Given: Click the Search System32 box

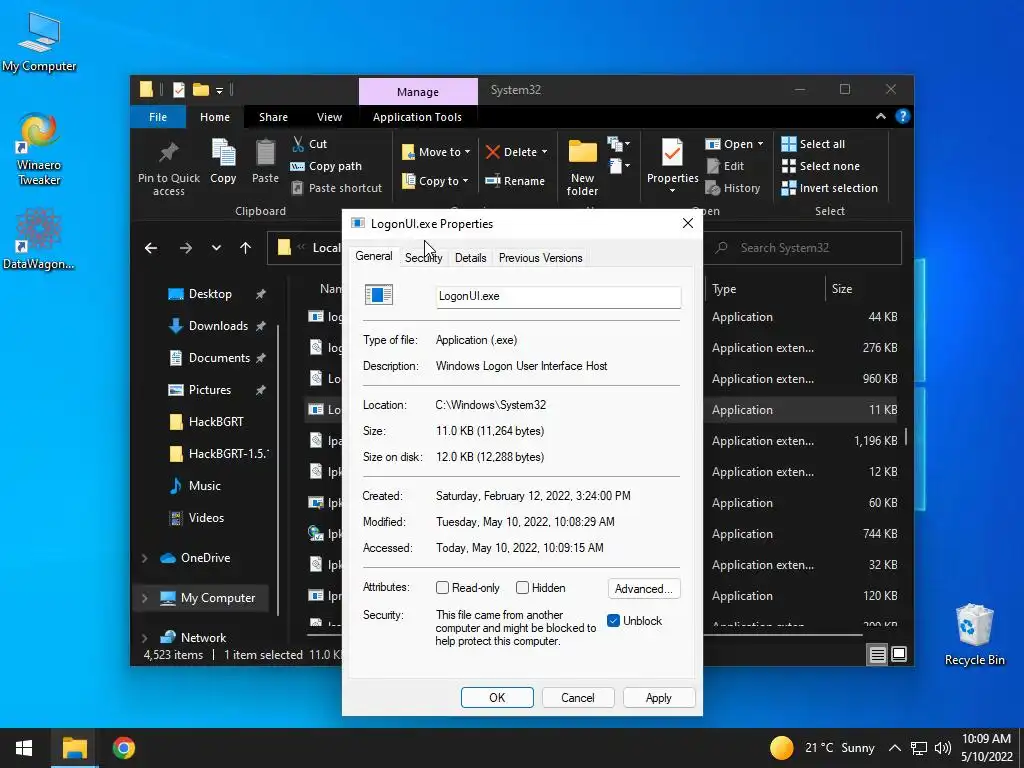Looking at the screenshot, I should point(803,248).
